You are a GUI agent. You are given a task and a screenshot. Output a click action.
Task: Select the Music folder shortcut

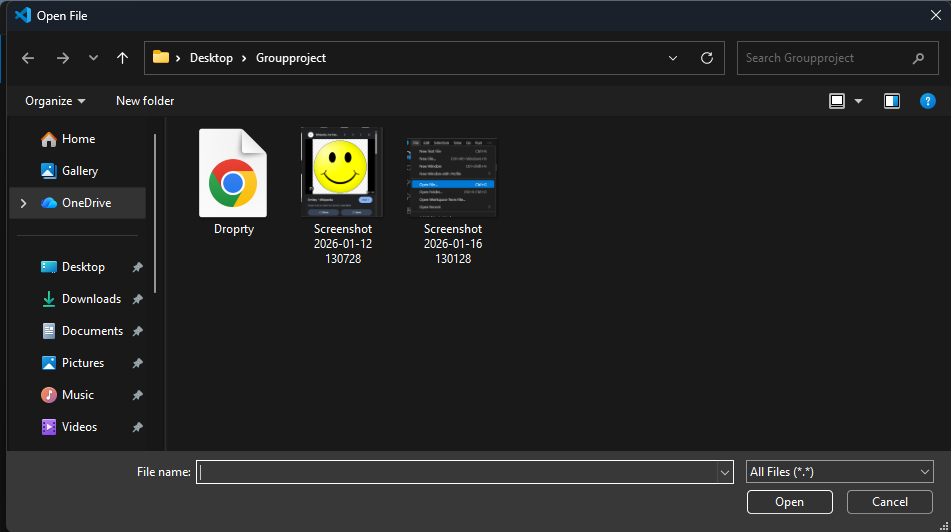[78, 395]
